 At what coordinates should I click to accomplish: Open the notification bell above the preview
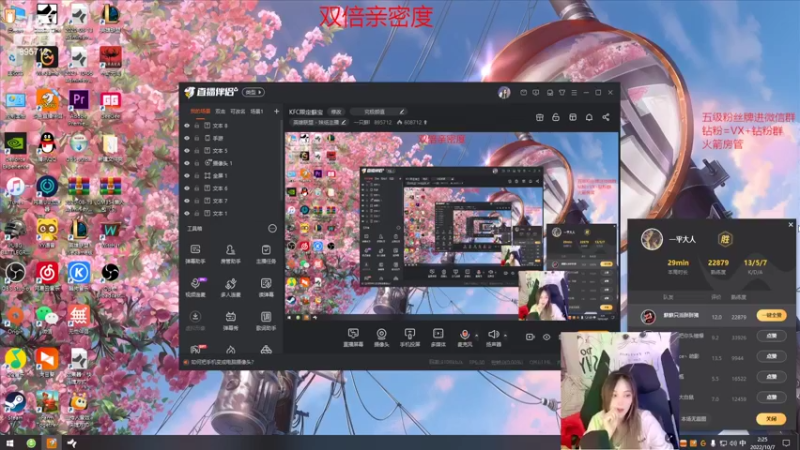[x=589, y=117]
